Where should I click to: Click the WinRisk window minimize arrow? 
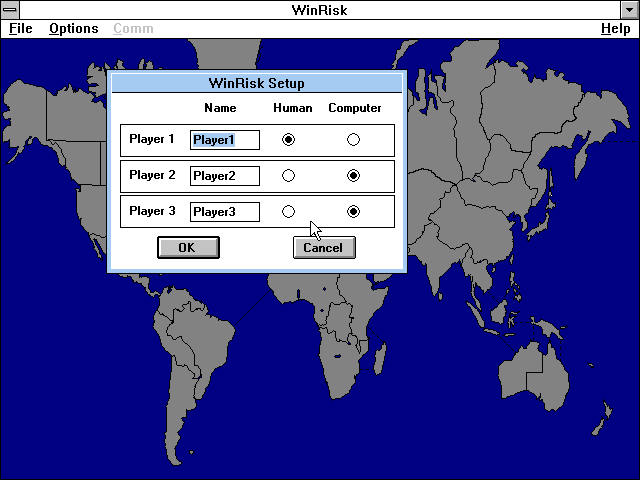pos(630,9)
